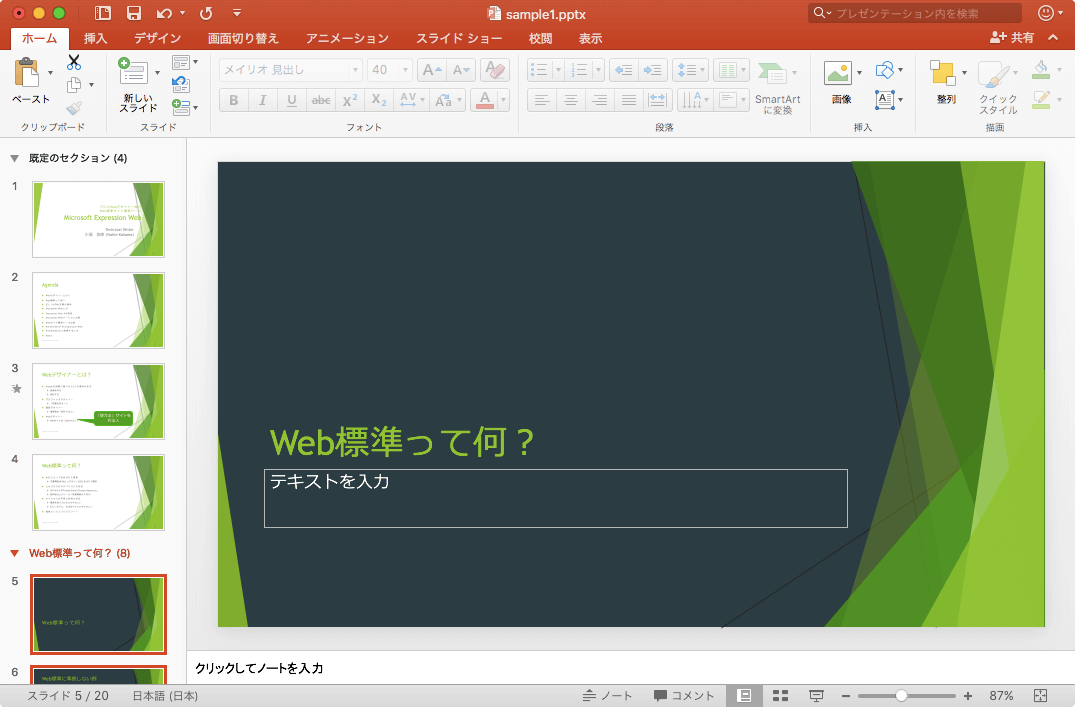Toggle comments pane with コメント button

point(684,695)
